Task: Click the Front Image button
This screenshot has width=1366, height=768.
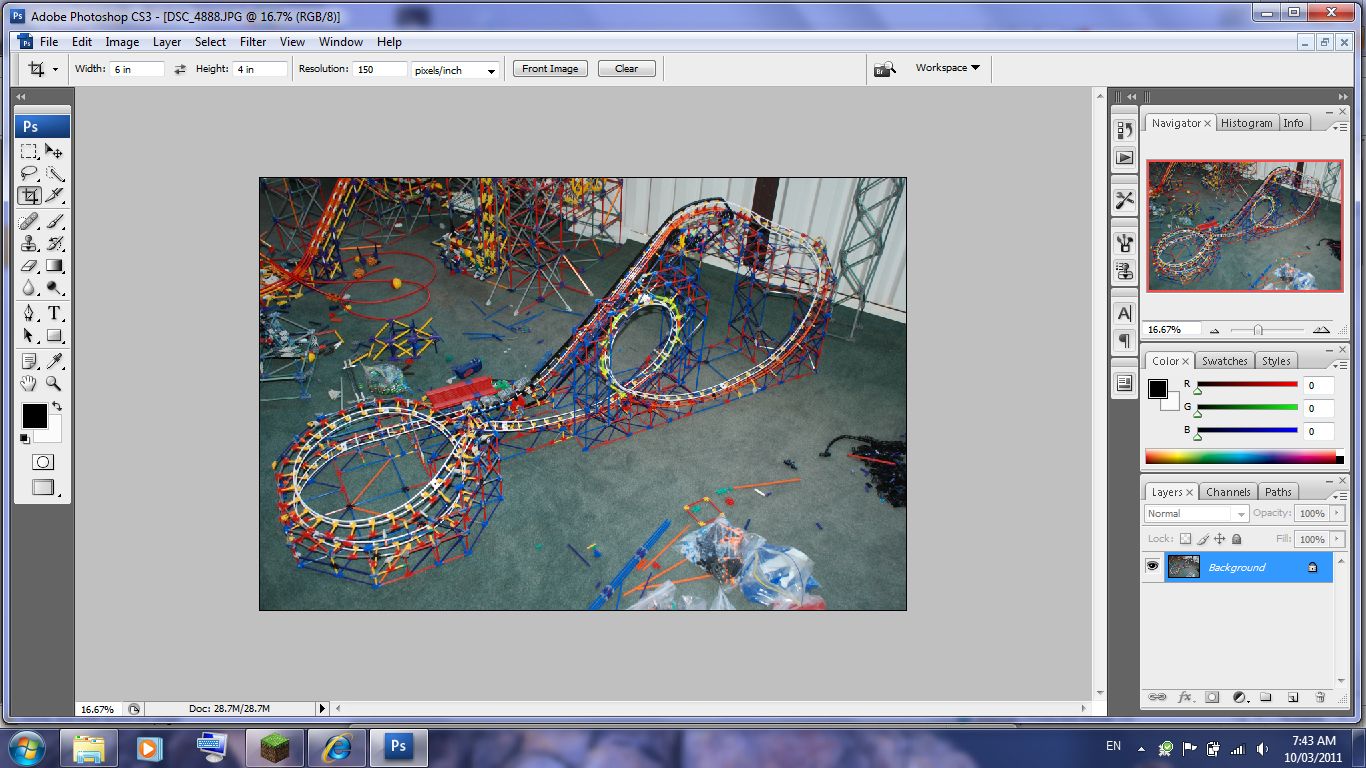Action: point(550,69)
